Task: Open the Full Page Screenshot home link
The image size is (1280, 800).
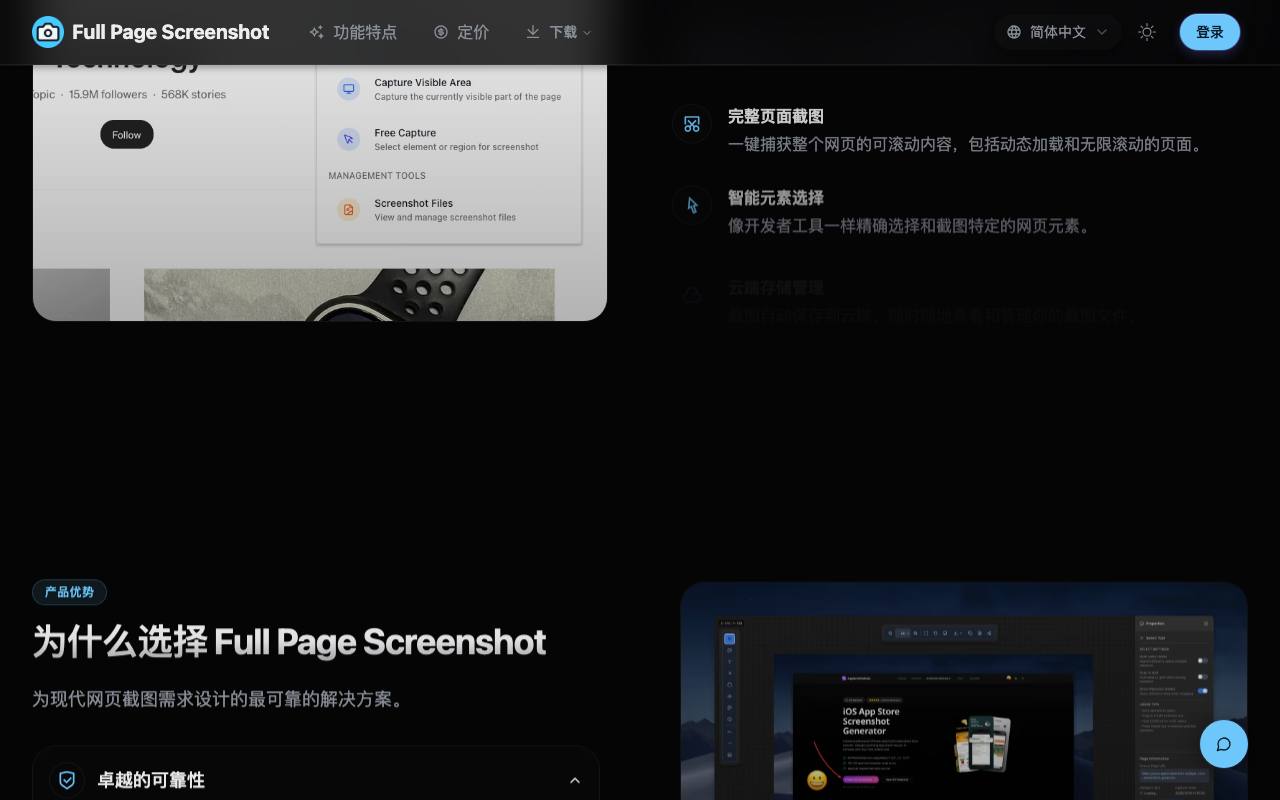Action: 151,32
